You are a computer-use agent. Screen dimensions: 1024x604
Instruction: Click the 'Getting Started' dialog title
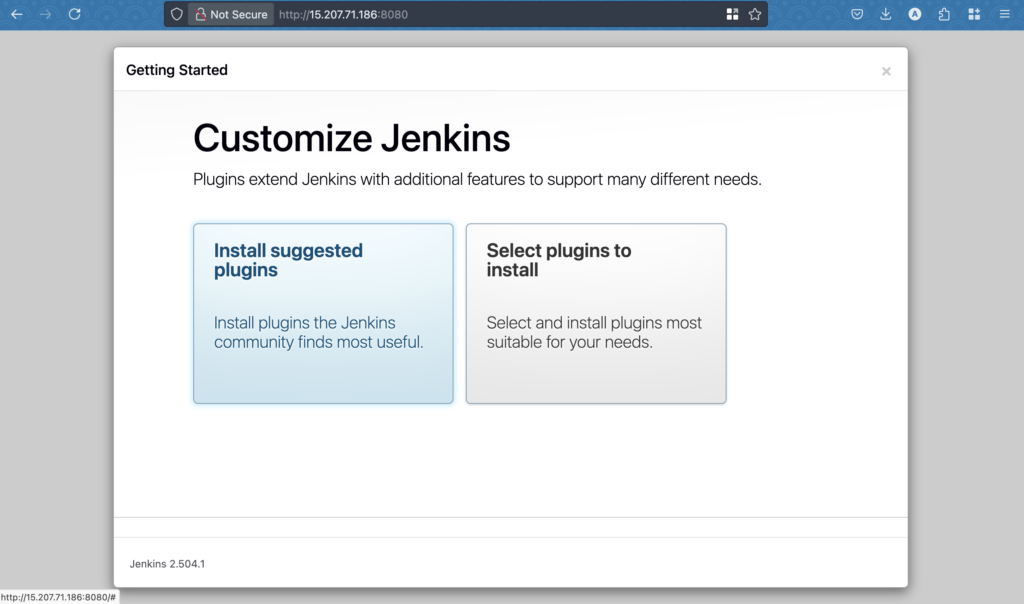[177, 70]
